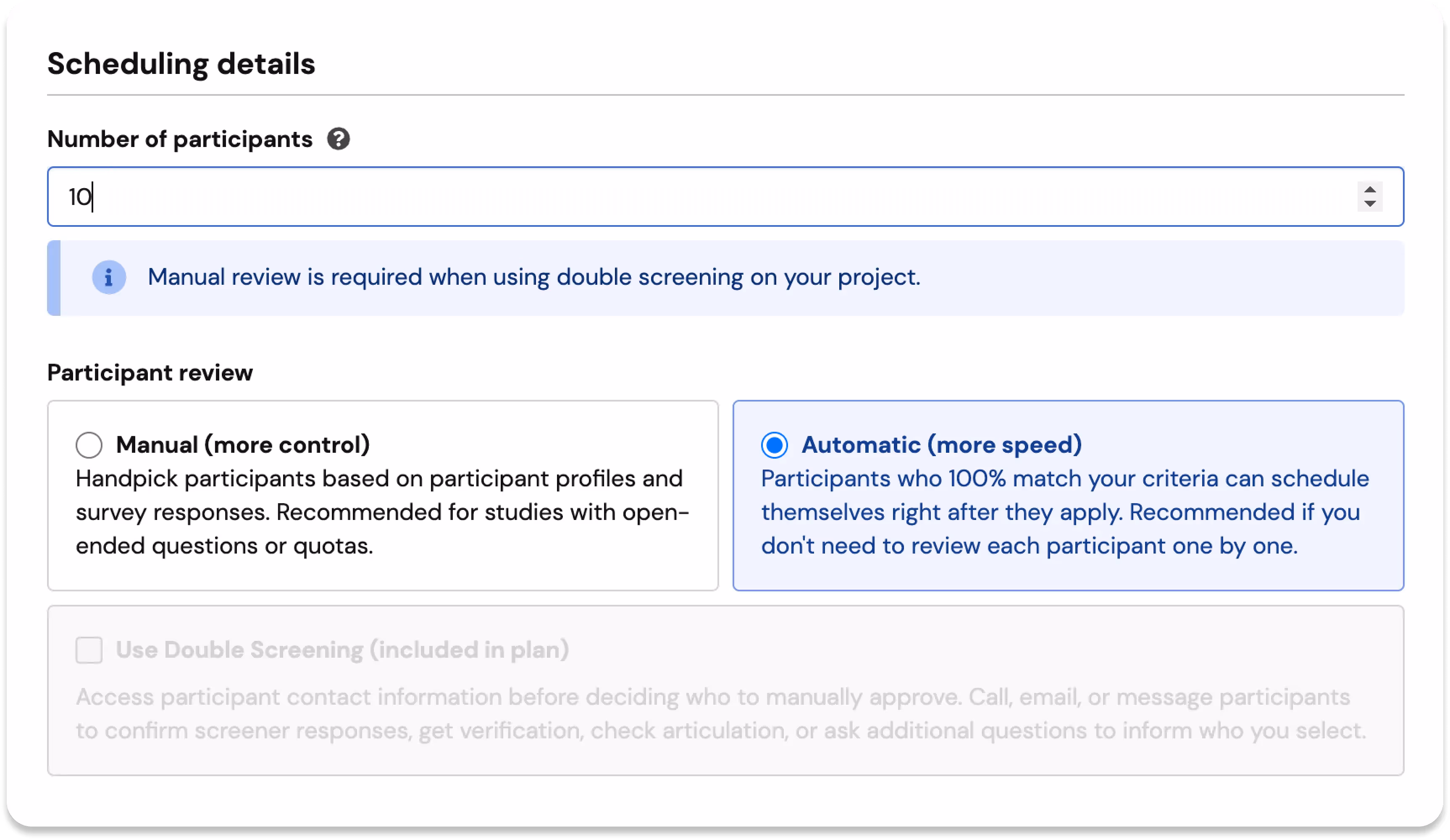Click the 'Manual (more control)' label
The image size is (1450, 840).
tap(243, 445)
